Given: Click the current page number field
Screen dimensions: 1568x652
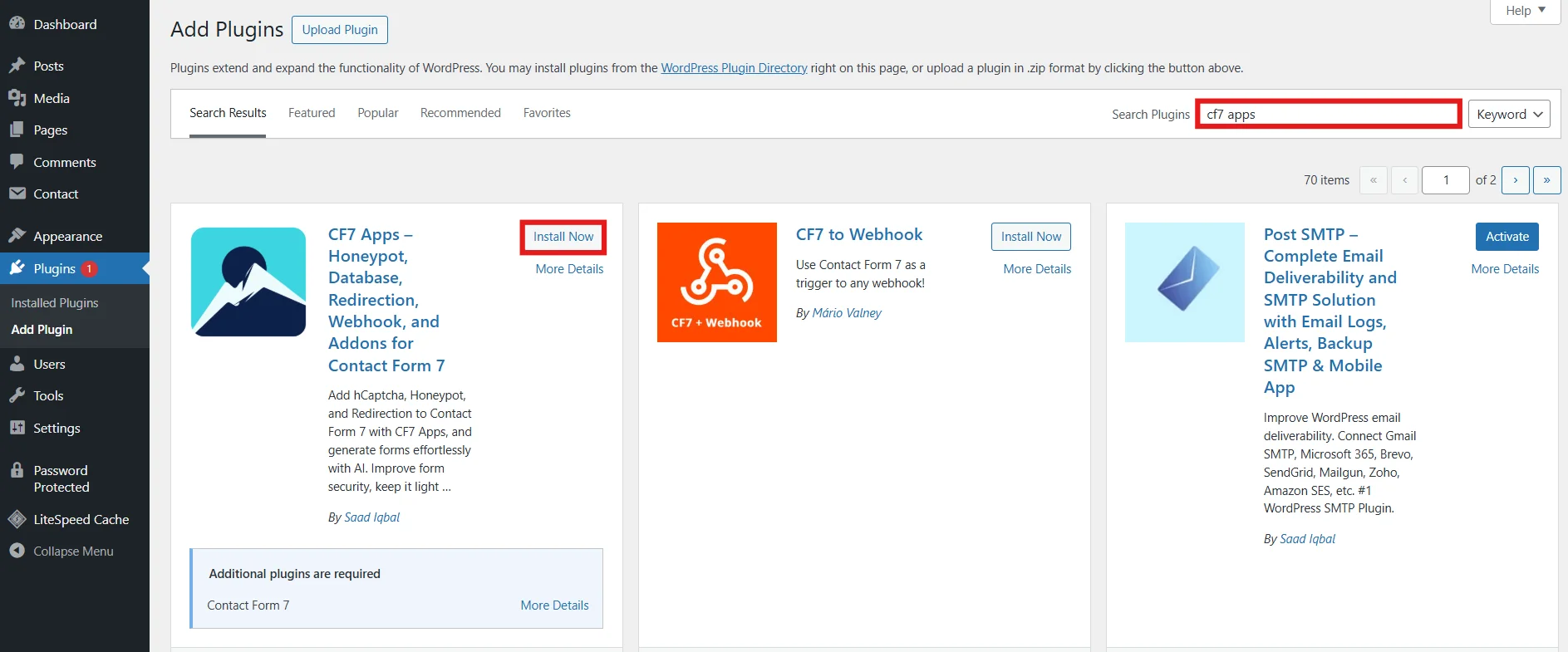Looking at the screenshot, I should coord(1445,179).
